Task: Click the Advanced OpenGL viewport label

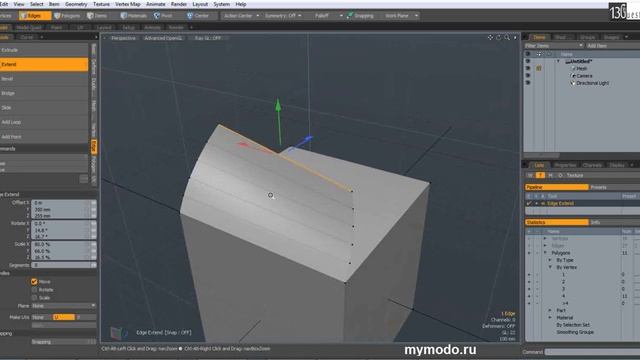Action: (162, 38)
